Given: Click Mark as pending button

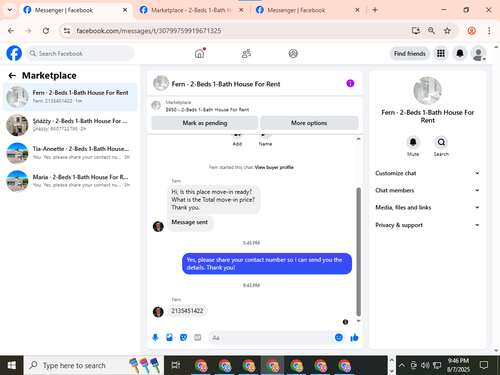Looking at the screenshot, I should coord(205,123).
